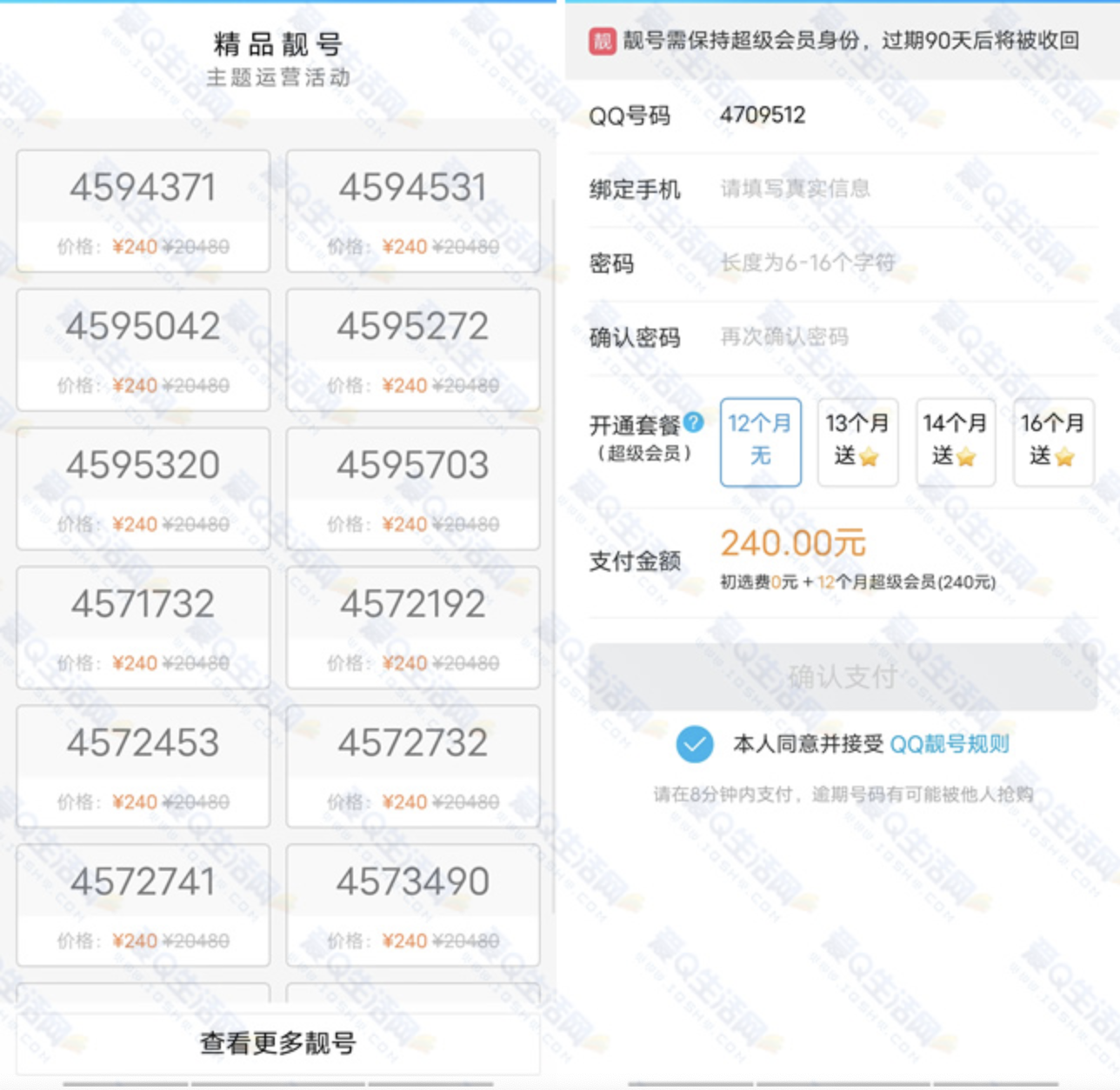Image resolution: width=1120 pixels, height=1090 pixels.
Task: Select QQ number card 4594531
Action: click(413, 211)
